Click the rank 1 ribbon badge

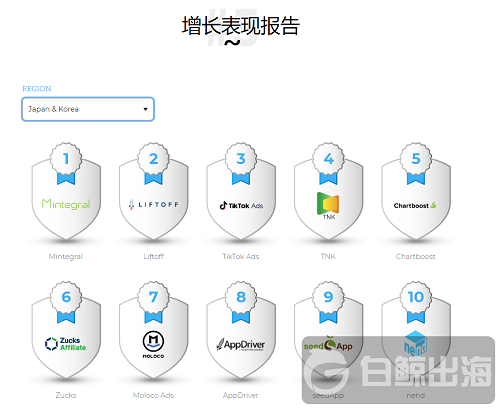pos(66,163)
